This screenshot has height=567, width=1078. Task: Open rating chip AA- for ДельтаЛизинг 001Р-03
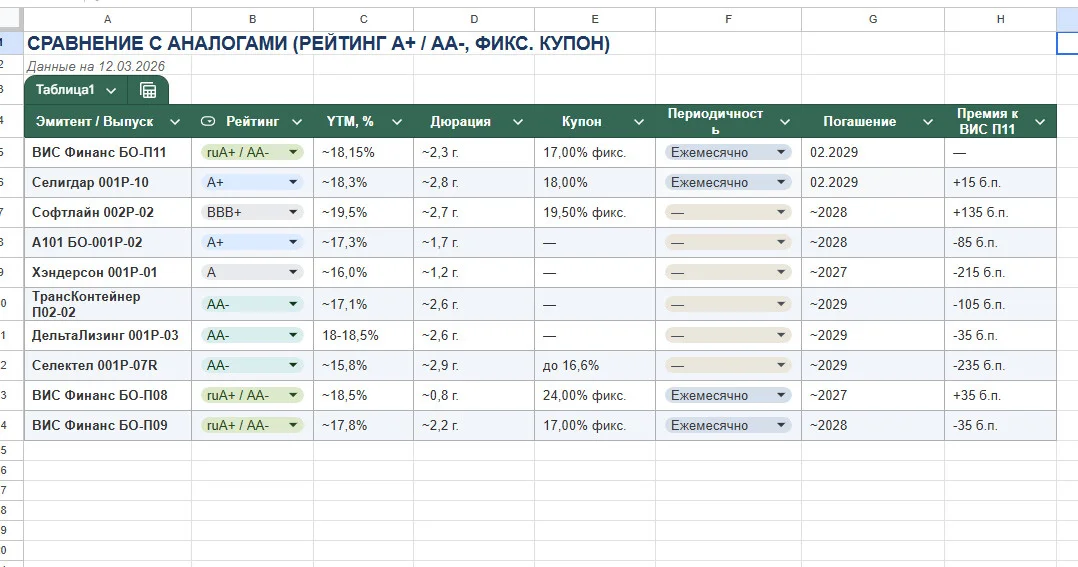coord(252,335)
